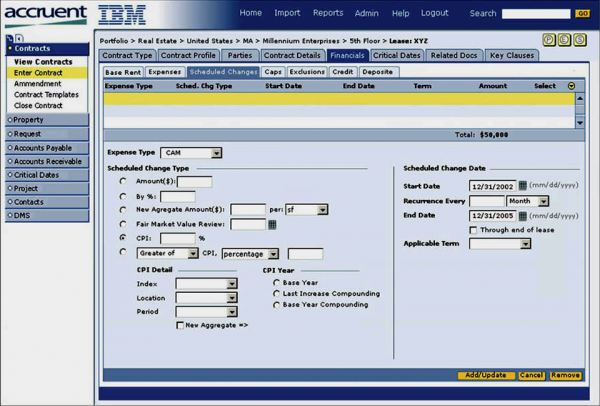Click the Select column arrow icon
This screenshot has width=600, height=406.
pos(571,86)
